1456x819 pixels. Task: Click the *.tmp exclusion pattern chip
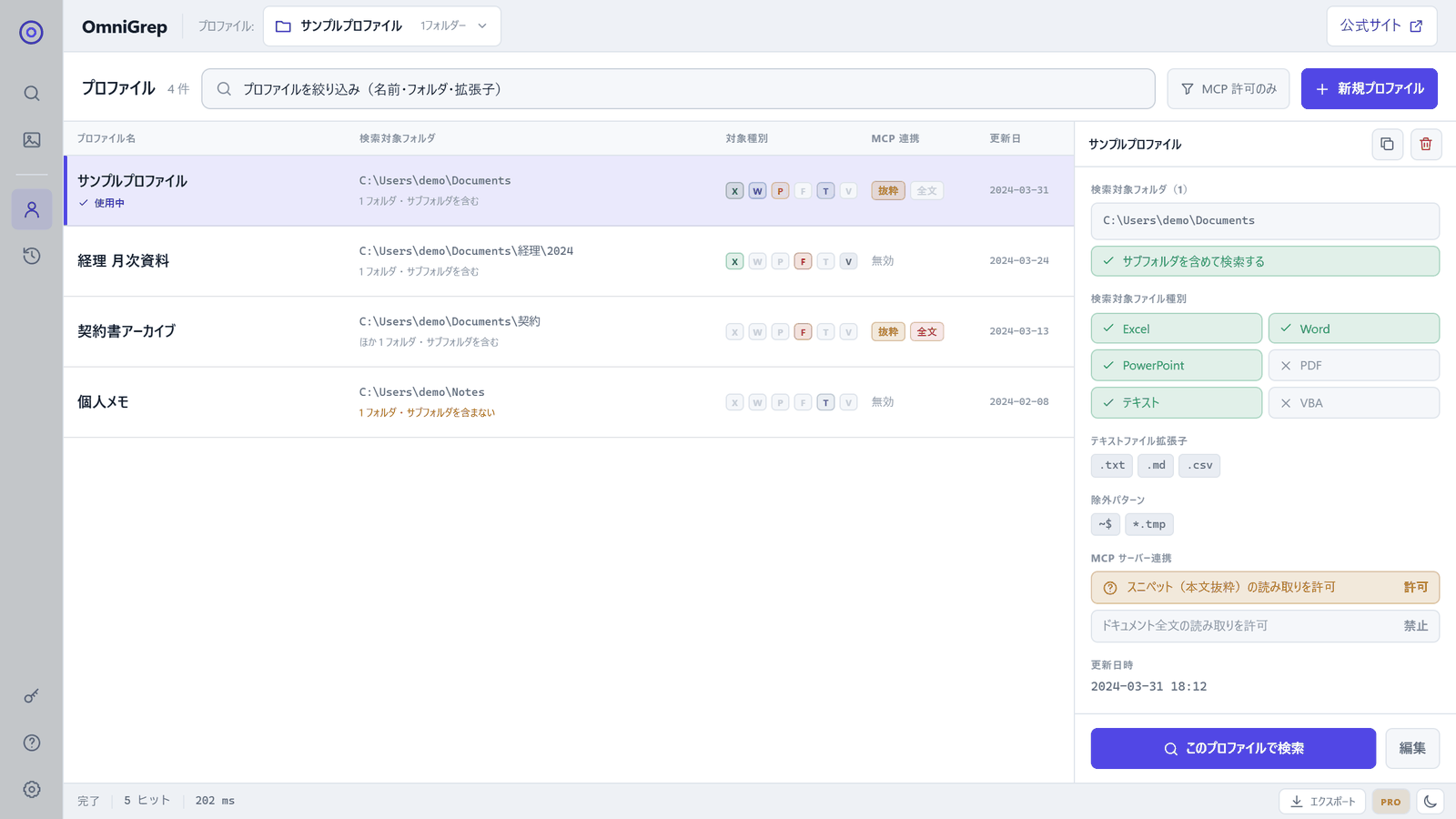pyautogui.click(x=1149, y=525)
